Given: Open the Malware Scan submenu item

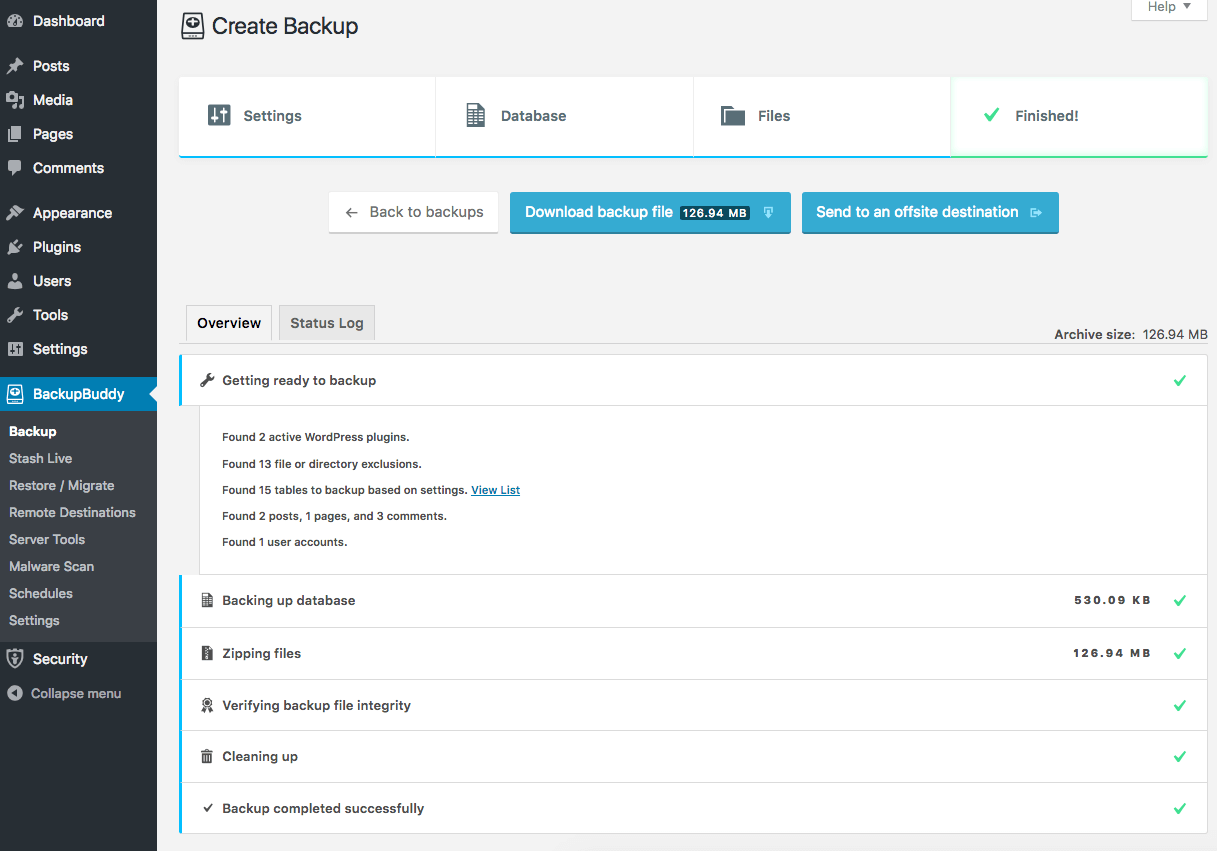Looking at the screenshot, I should point(51,566).
